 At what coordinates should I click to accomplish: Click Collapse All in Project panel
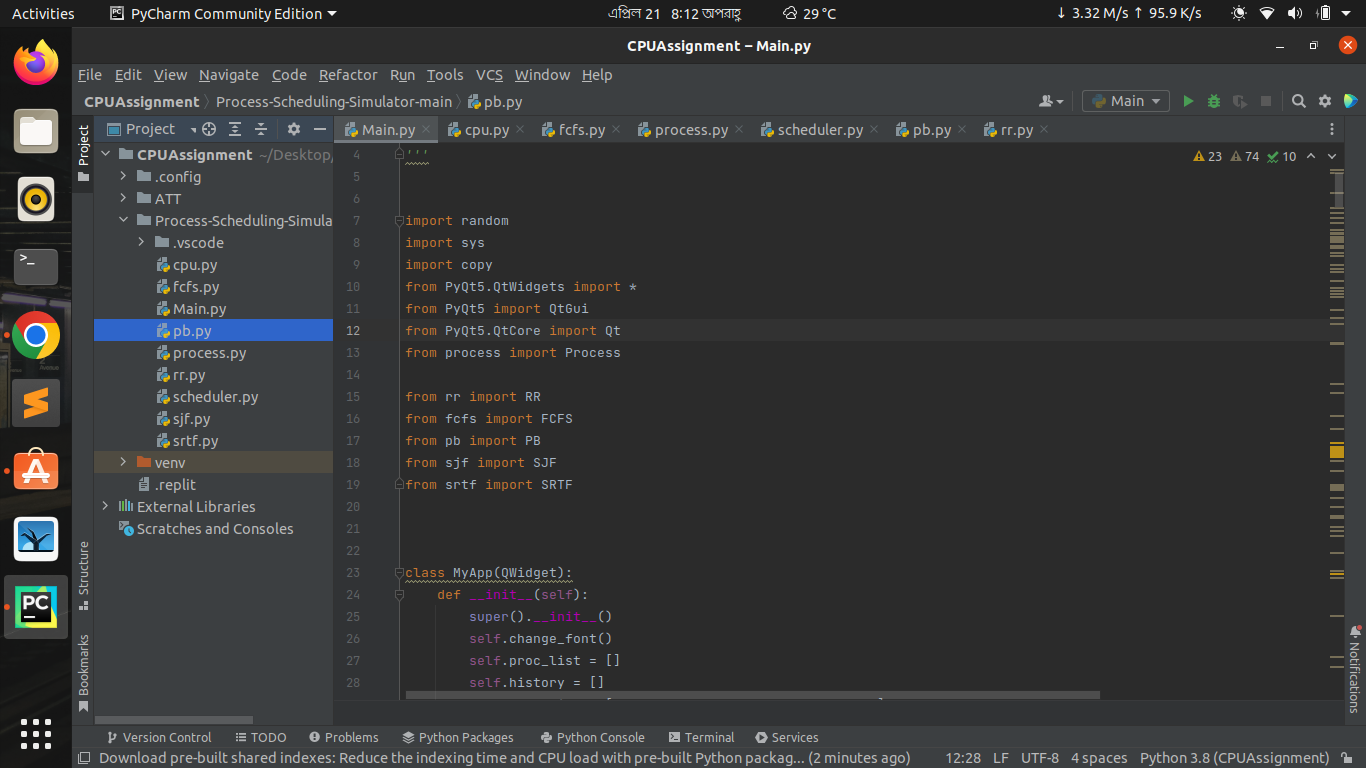pos(261,129)
